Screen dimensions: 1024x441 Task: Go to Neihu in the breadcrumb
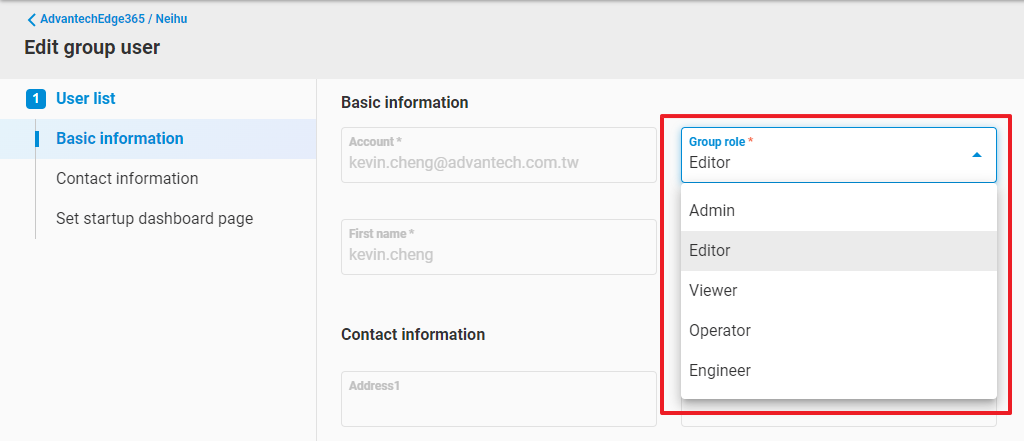pos(168,19)
